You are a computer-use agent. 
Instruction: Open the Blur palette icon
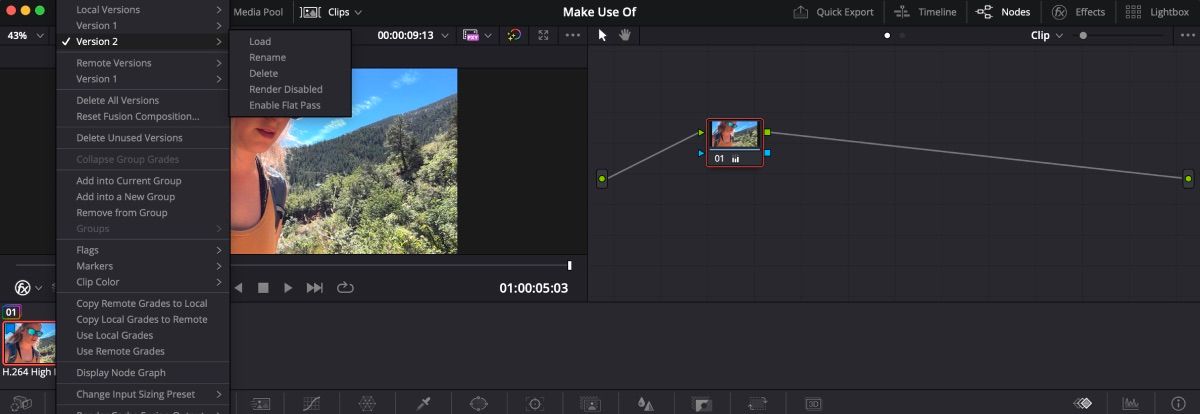click(x=646, y=403)
